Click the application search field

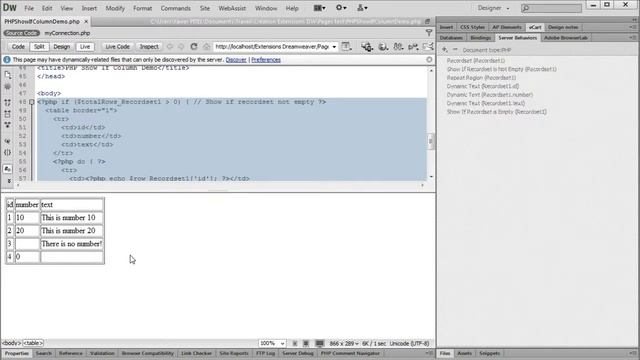[551, 8]
